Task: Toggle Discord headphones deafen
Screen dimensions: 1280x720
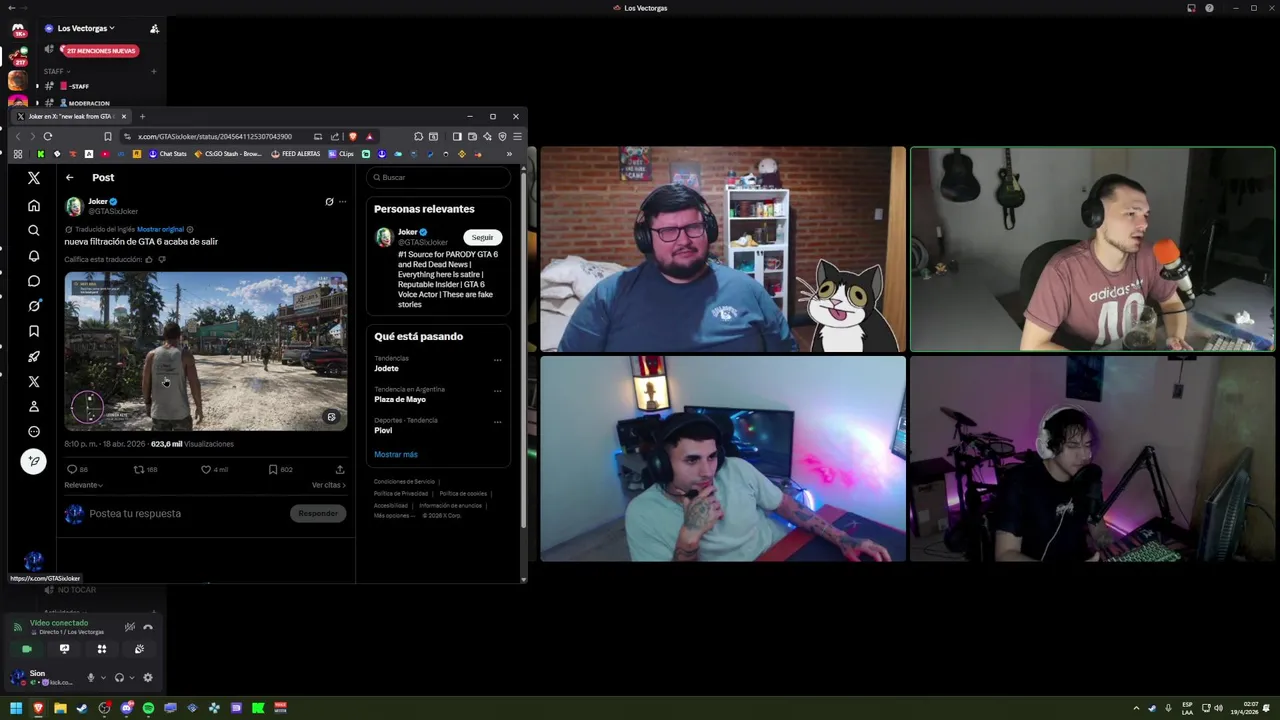Action: tap(119, 677)
